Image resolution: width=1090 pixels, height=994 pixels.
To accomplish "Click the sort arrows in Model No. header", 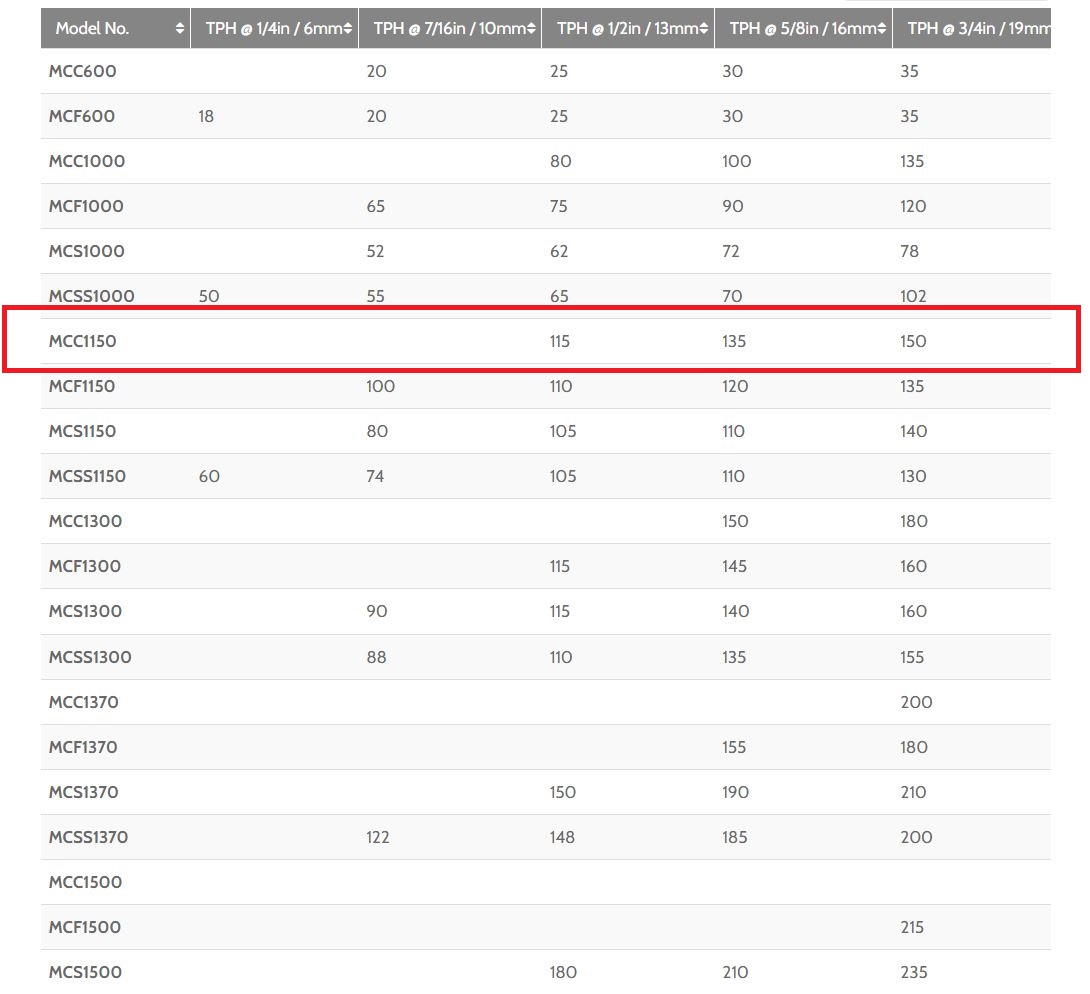I will click(180, 29).
